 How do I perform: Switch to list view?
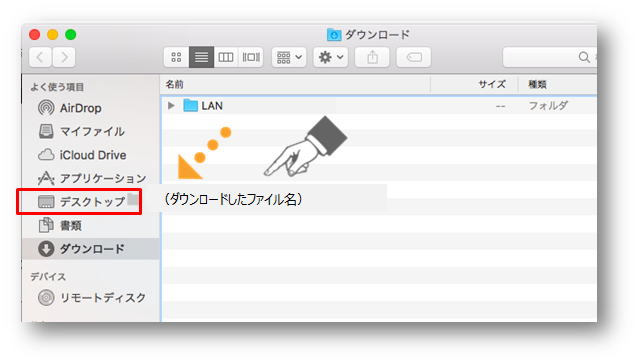201,57
